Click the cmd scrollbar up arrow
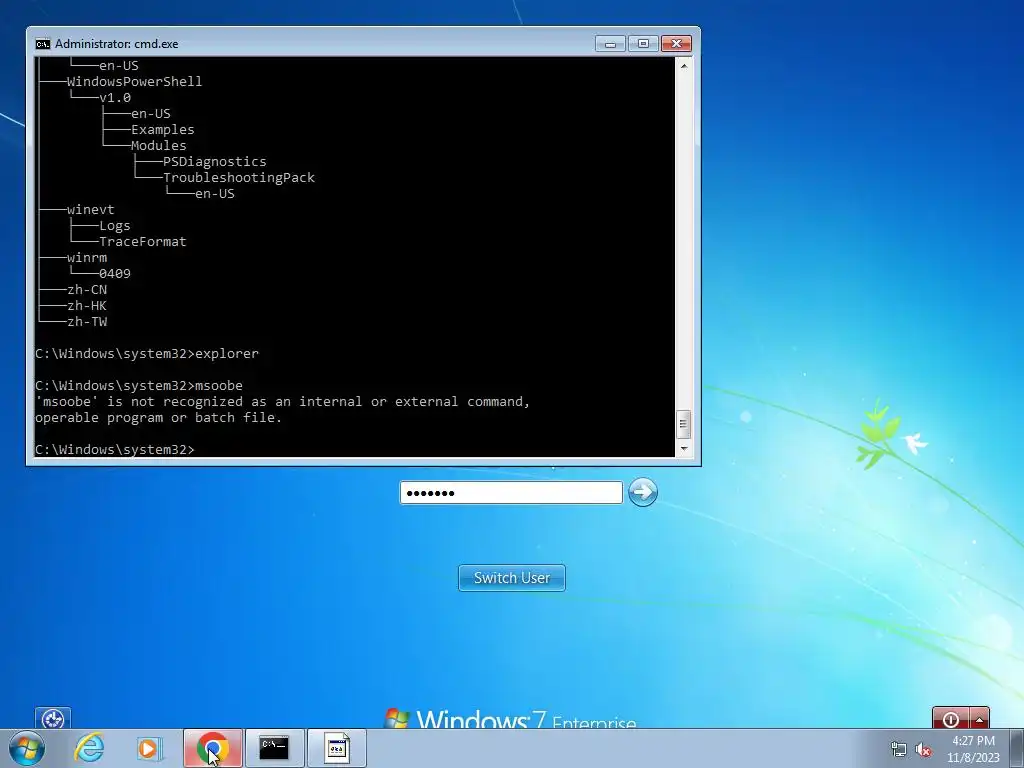Viewport: 1024px width, 768px height. [x=684, y=65]
